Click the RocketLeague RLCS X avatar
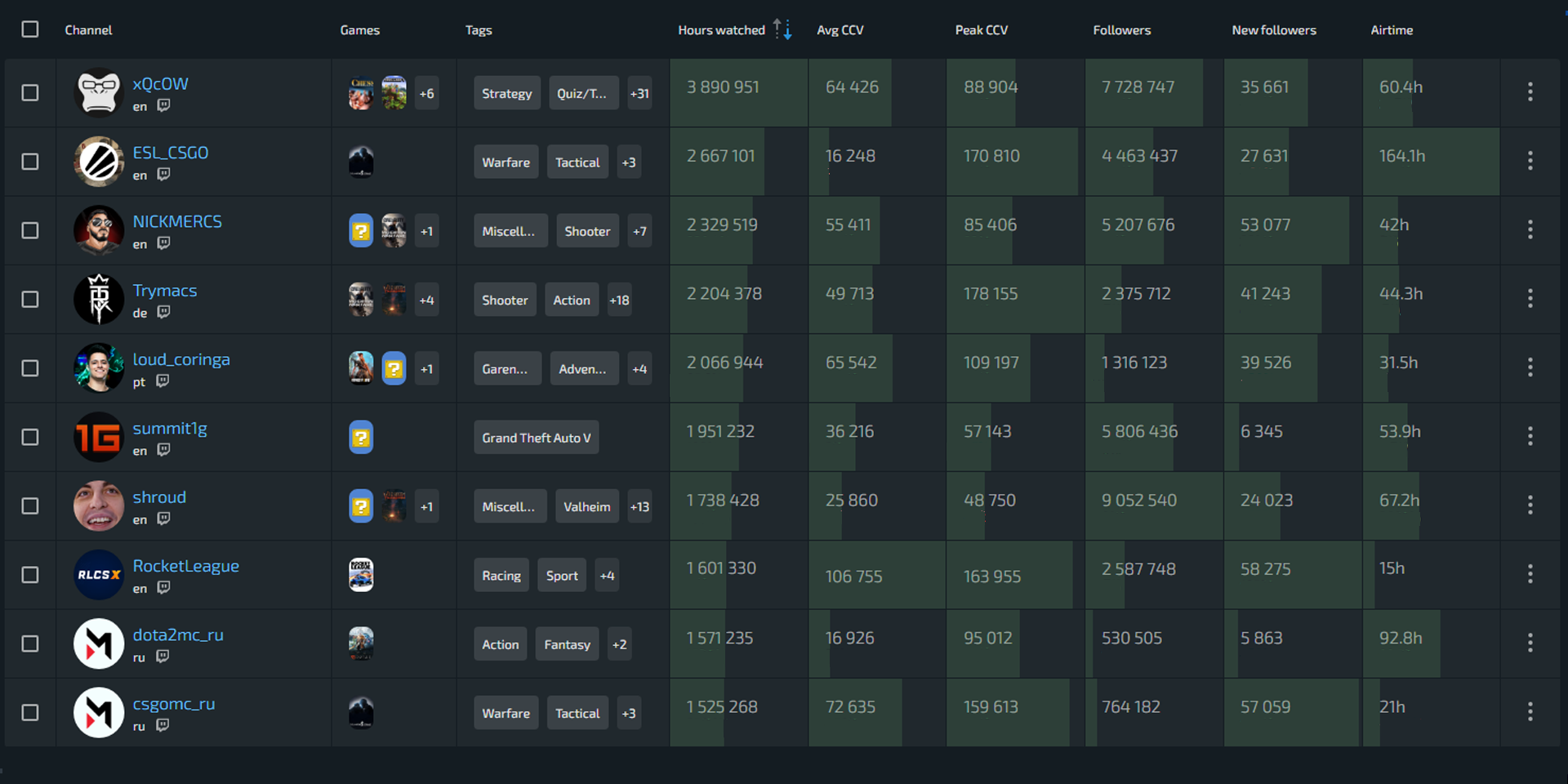This screenshot has height=784, width=1568. [99, 575]
